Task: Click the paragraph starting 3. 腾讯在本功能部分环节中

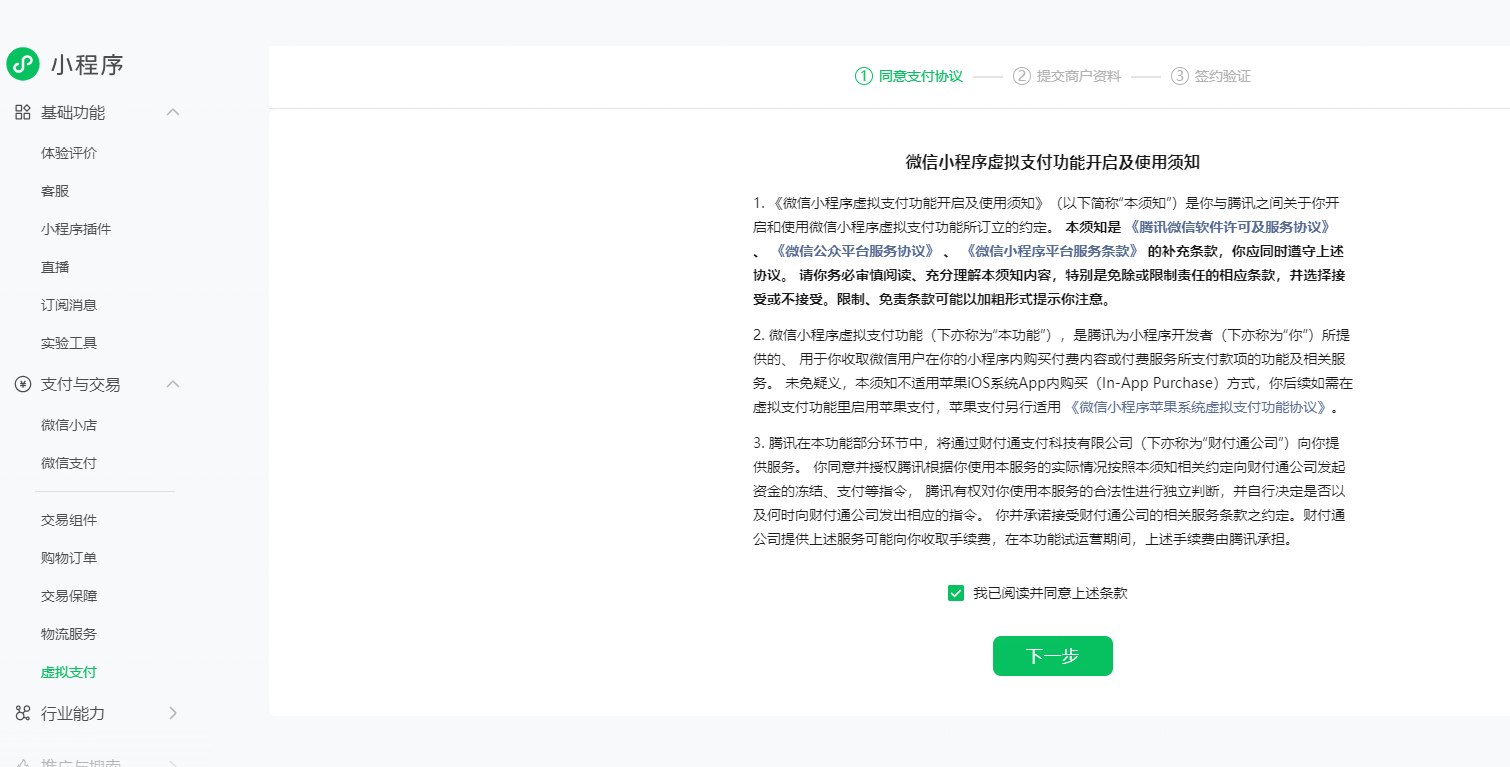Action: 1050,491
